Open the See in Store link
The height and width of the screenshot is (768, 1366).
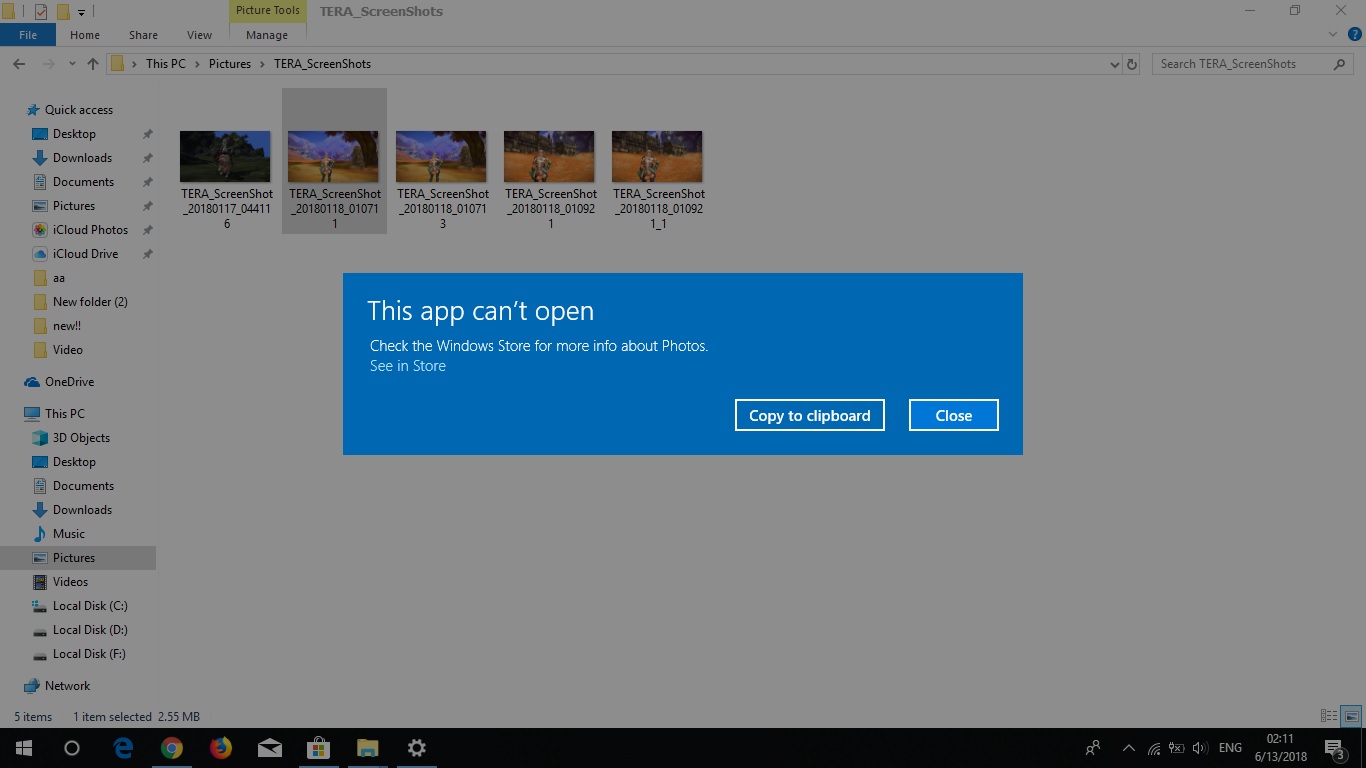[408, 366]
